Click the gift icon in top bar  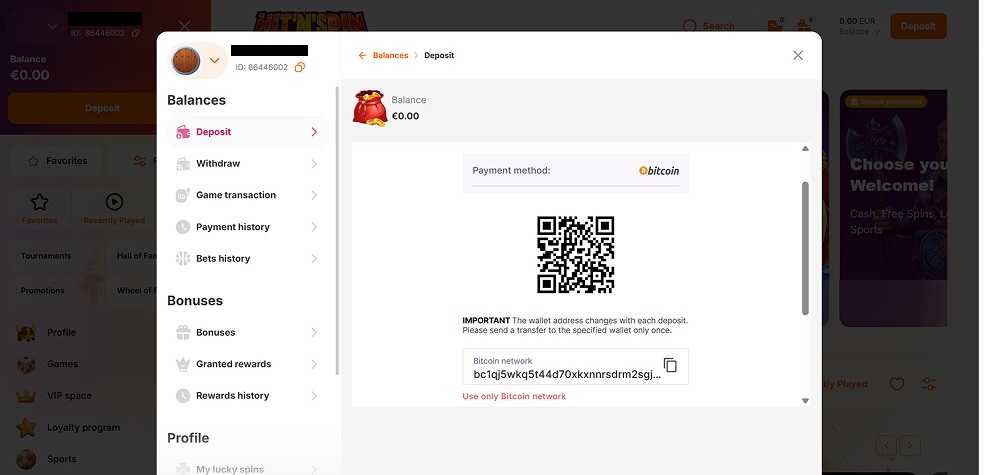coord(803,26)
